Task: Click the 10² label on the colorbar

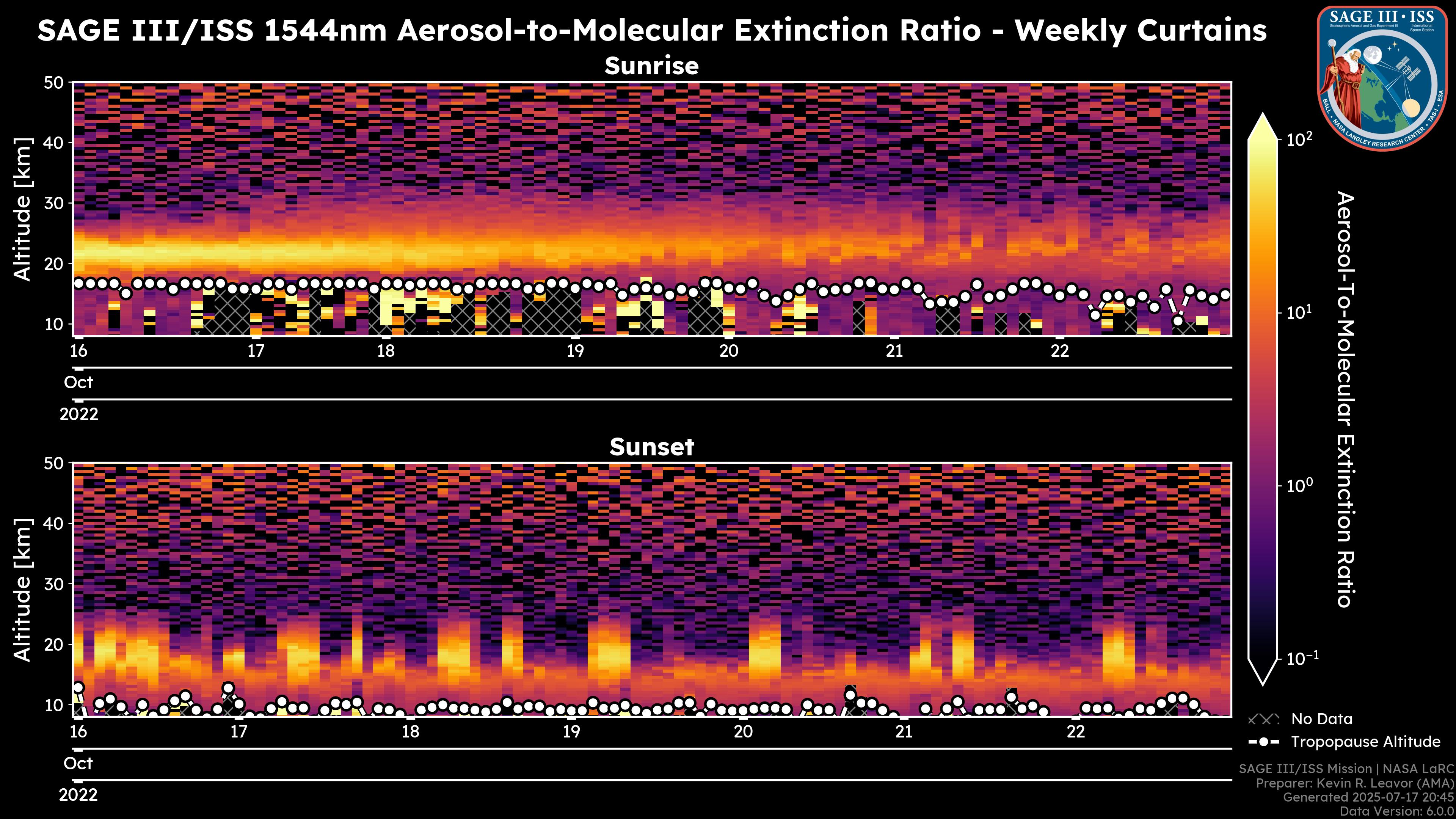Action: tap(1299, 138)
